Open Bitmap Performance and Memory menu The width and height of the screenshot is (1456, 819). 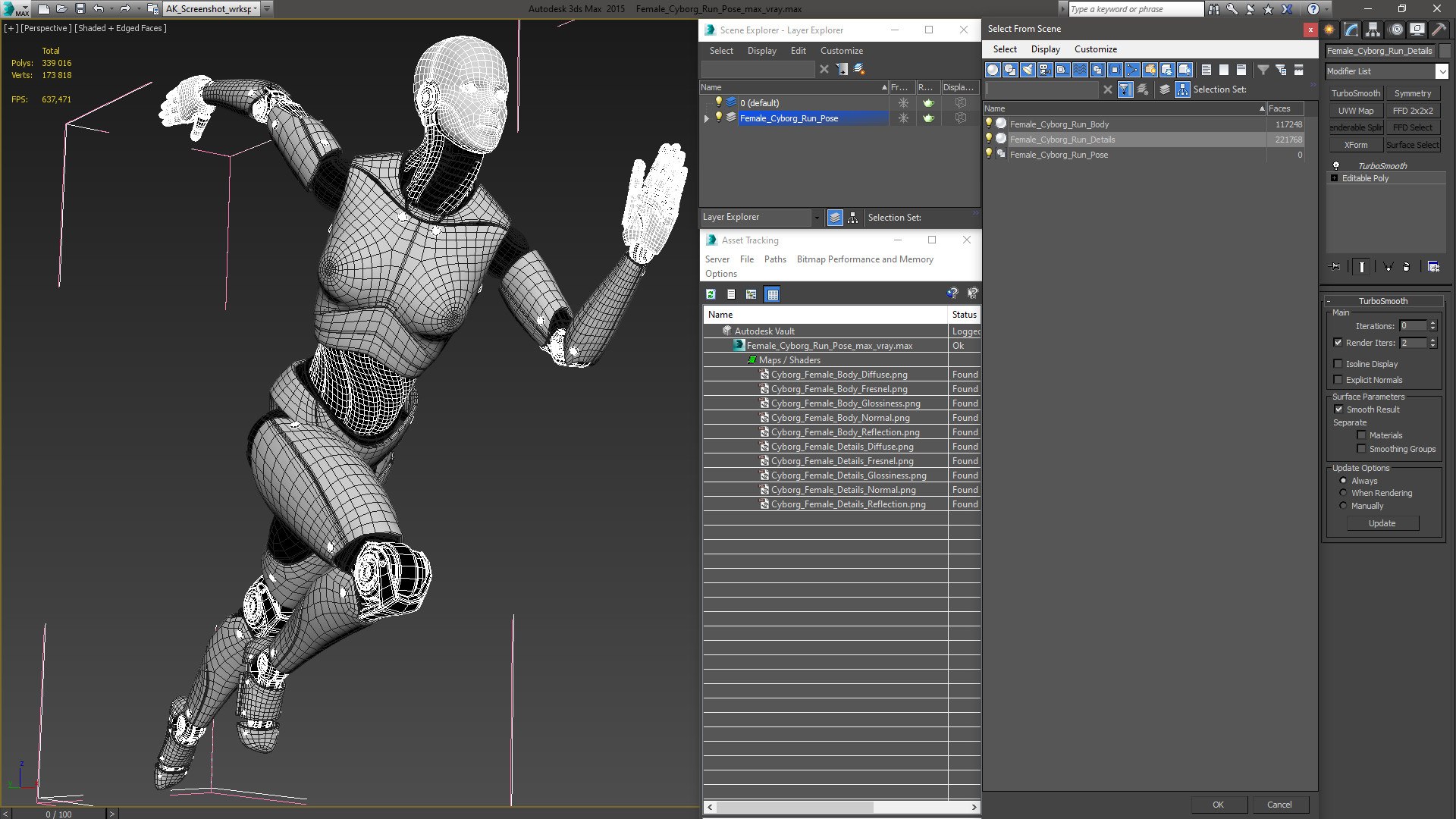pos(864,259)
